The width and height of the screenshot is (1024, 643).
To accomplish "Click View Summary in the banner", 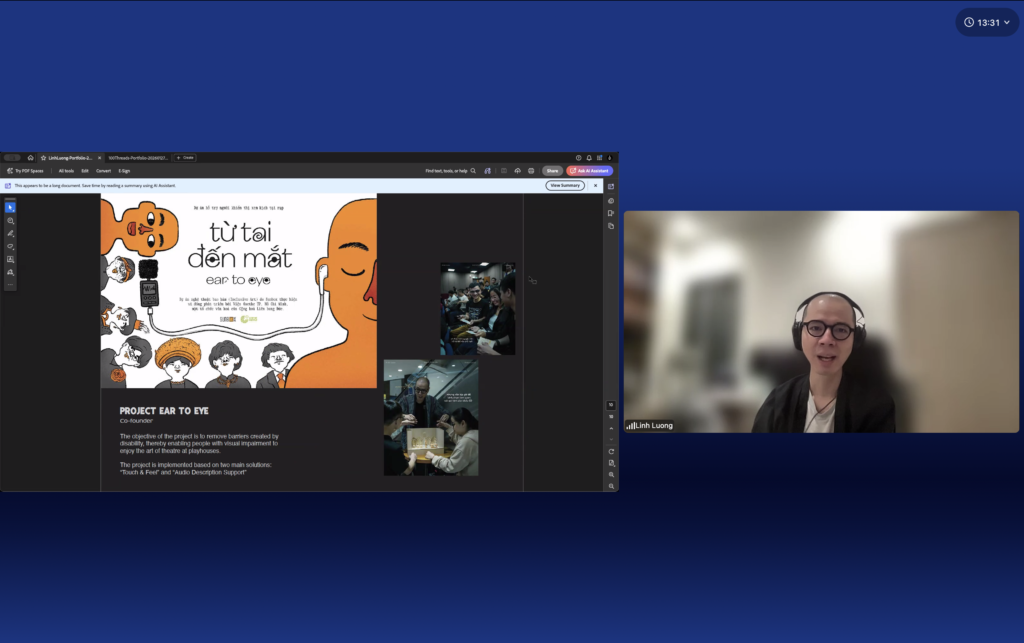I will [x=565, y=185].
